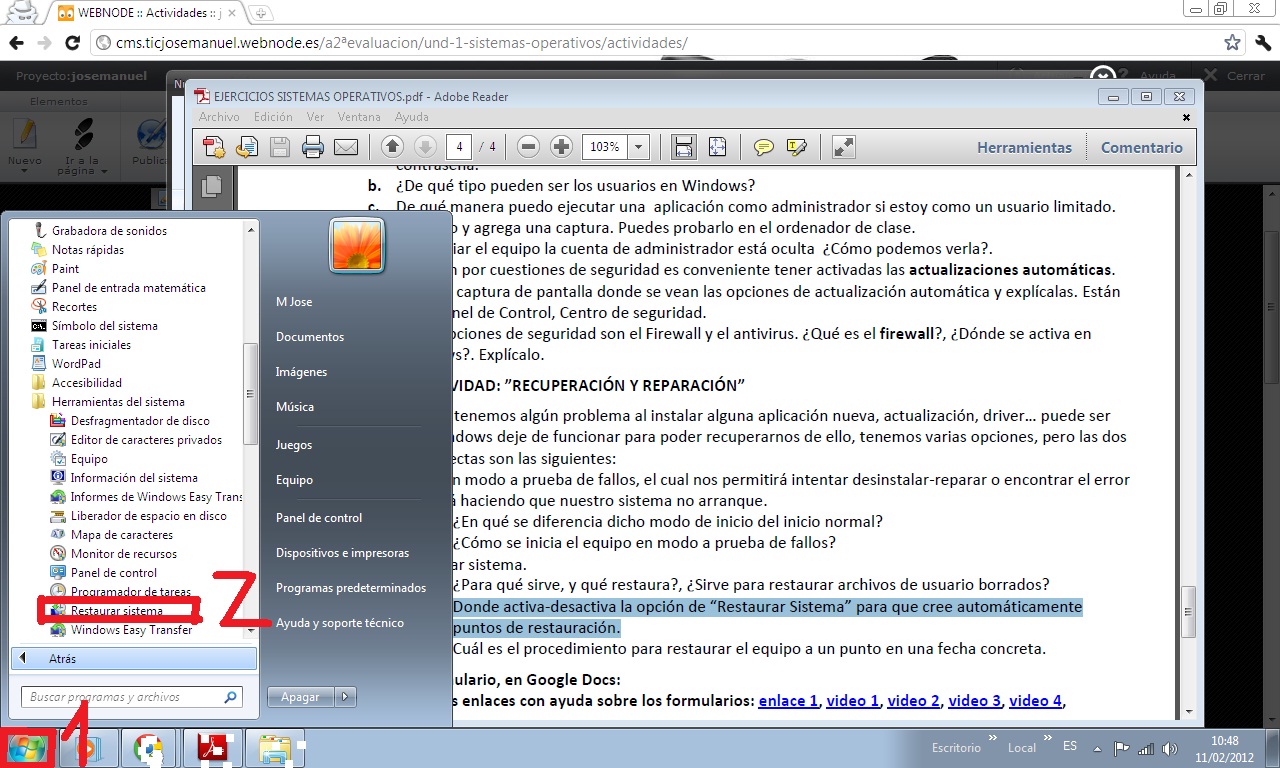Open the browser wrench settings menu

click(1262, 43)
